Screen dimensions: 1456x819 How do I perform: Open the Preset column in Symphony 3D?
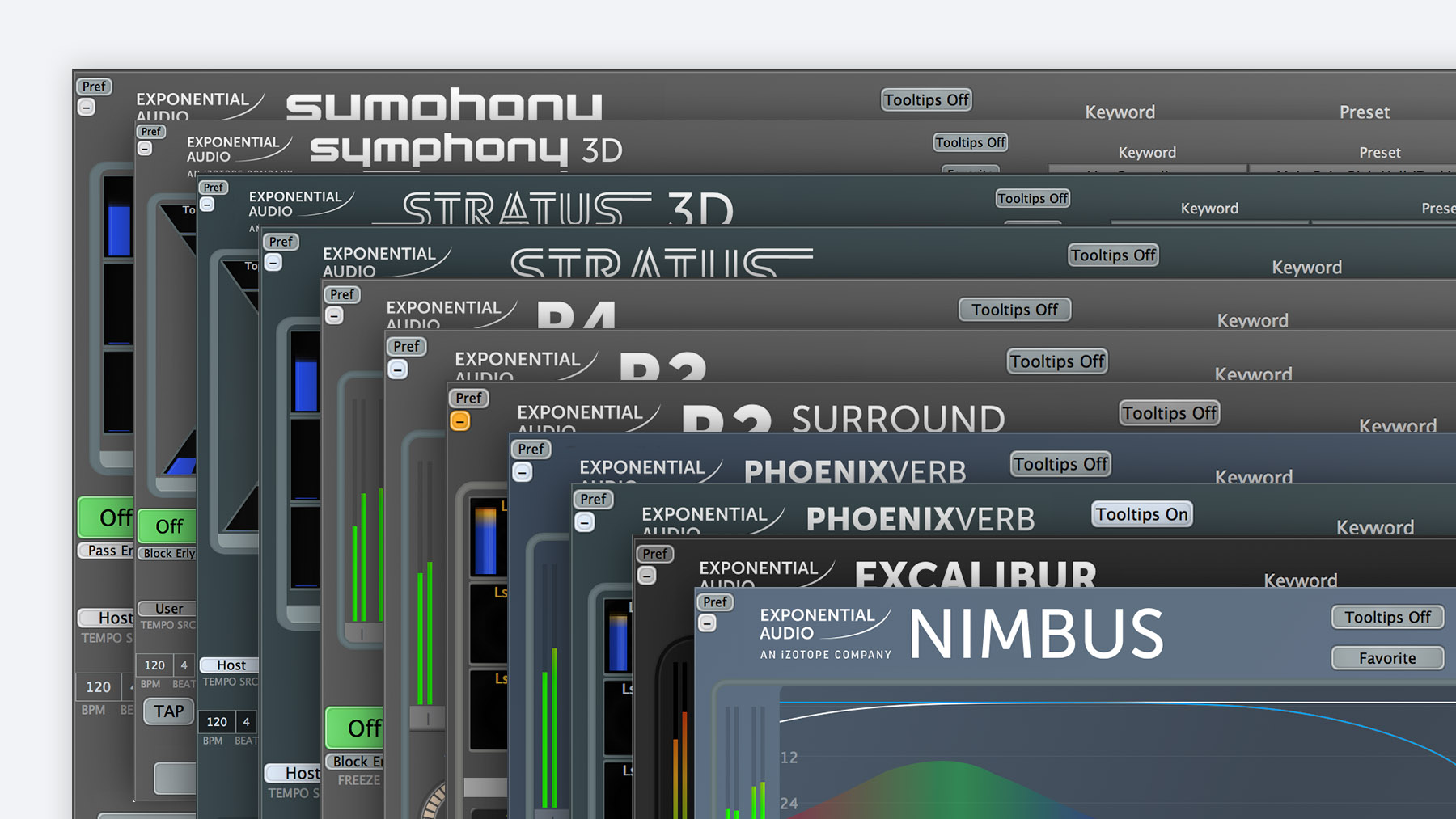click(x=1379, y=153)
